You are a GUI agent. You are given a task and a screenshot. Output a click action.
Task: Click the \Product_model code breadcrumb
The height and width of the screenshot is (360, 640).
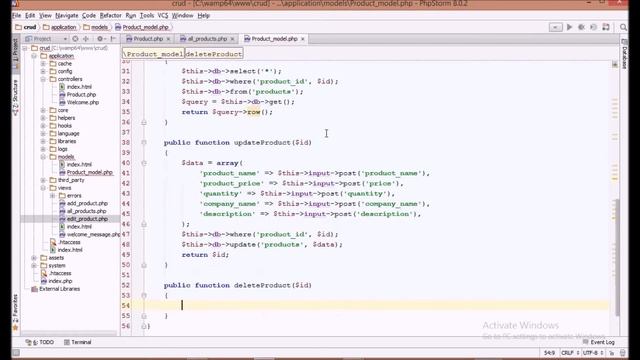[153, 54]
